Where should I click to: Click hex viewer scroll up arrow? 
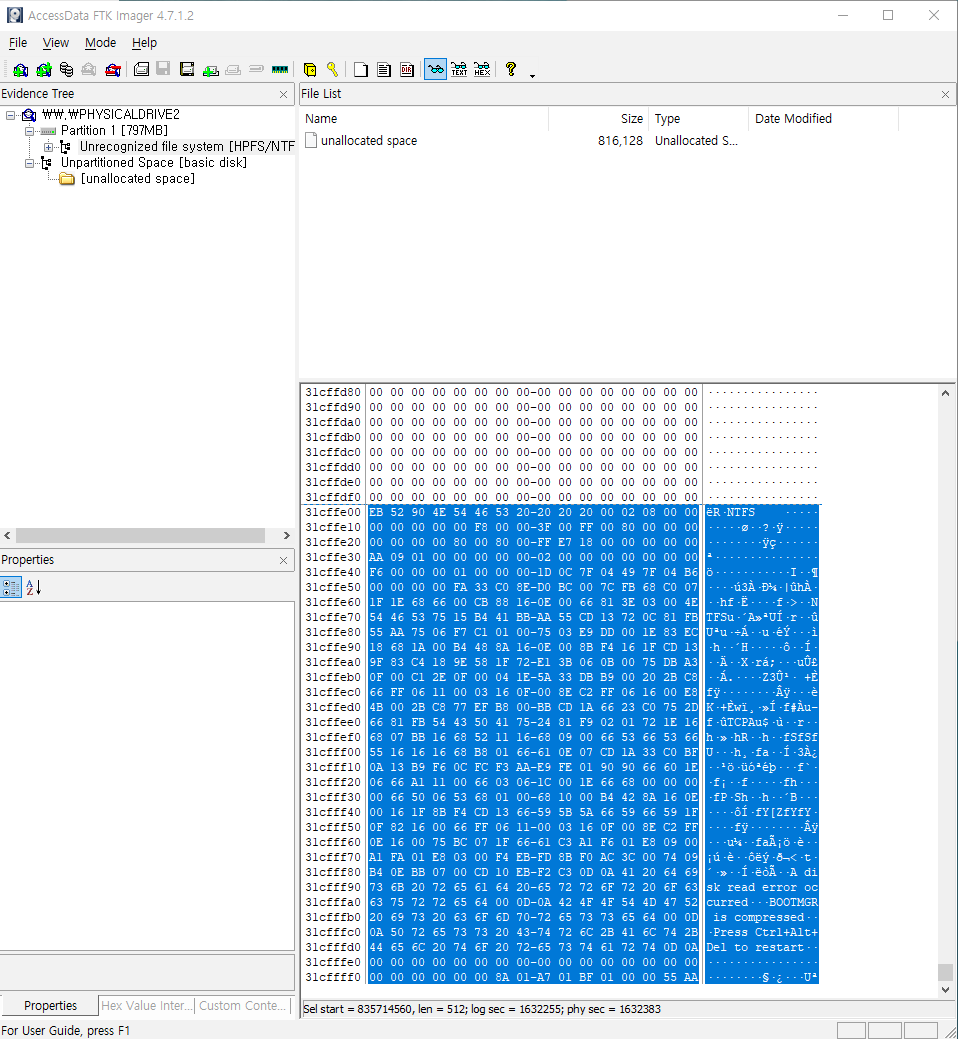pos(945,393)
